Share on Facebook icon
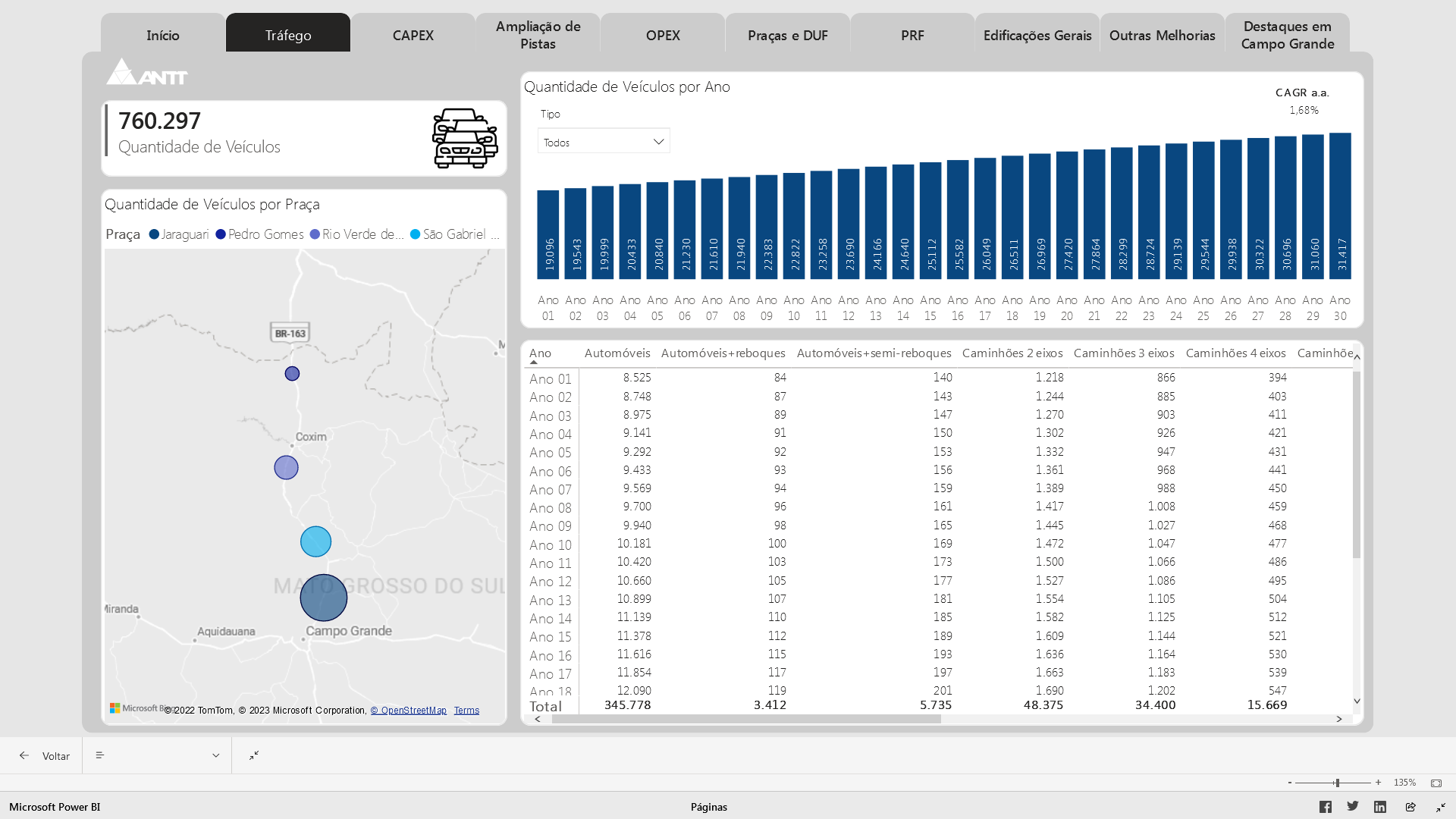The image size is (1456, 819). [x=1325, y=807]
